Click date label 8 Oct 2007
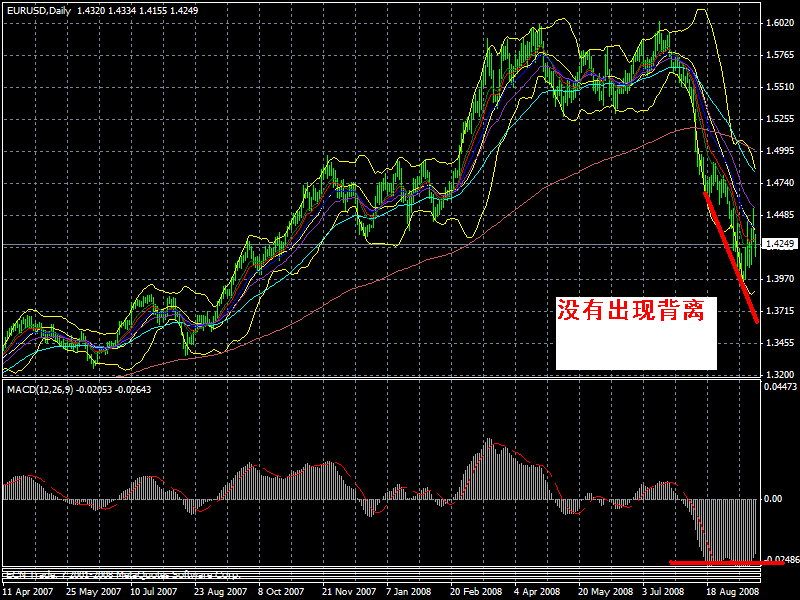The image size is (800, 600). (281, 592)
